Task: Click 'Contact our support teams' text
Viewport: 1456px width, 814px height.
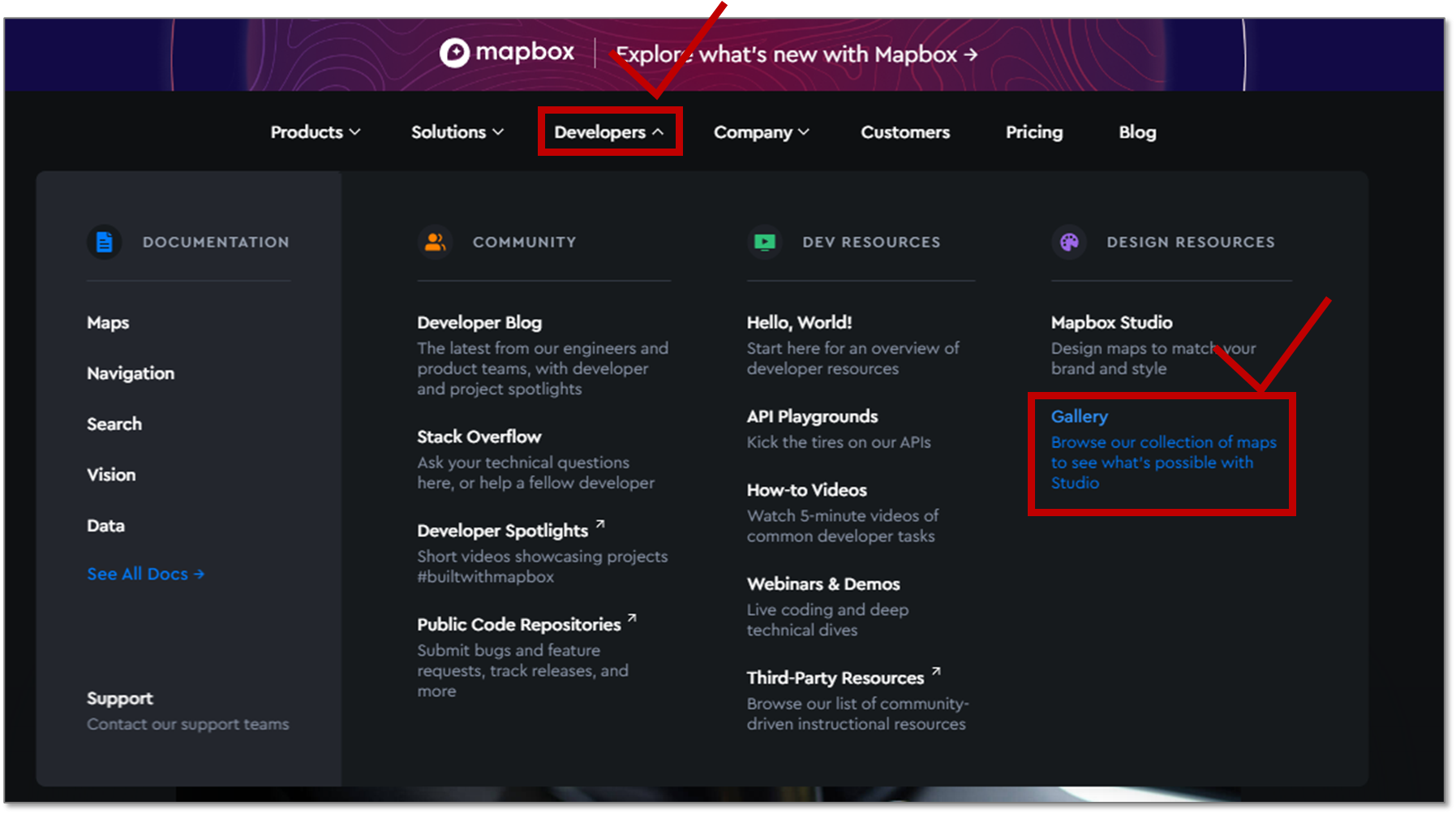Action: (188, 724)
